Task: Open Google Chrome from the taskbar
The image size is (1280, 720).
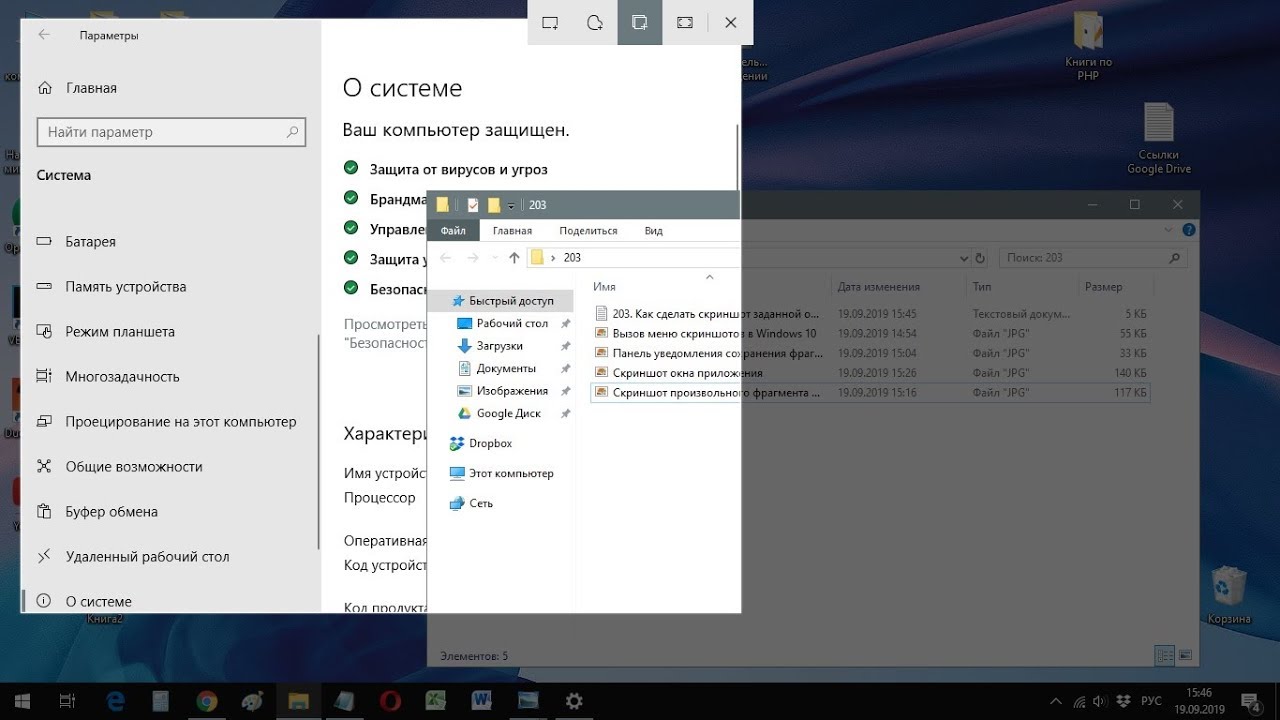Action: click(207, 701)
